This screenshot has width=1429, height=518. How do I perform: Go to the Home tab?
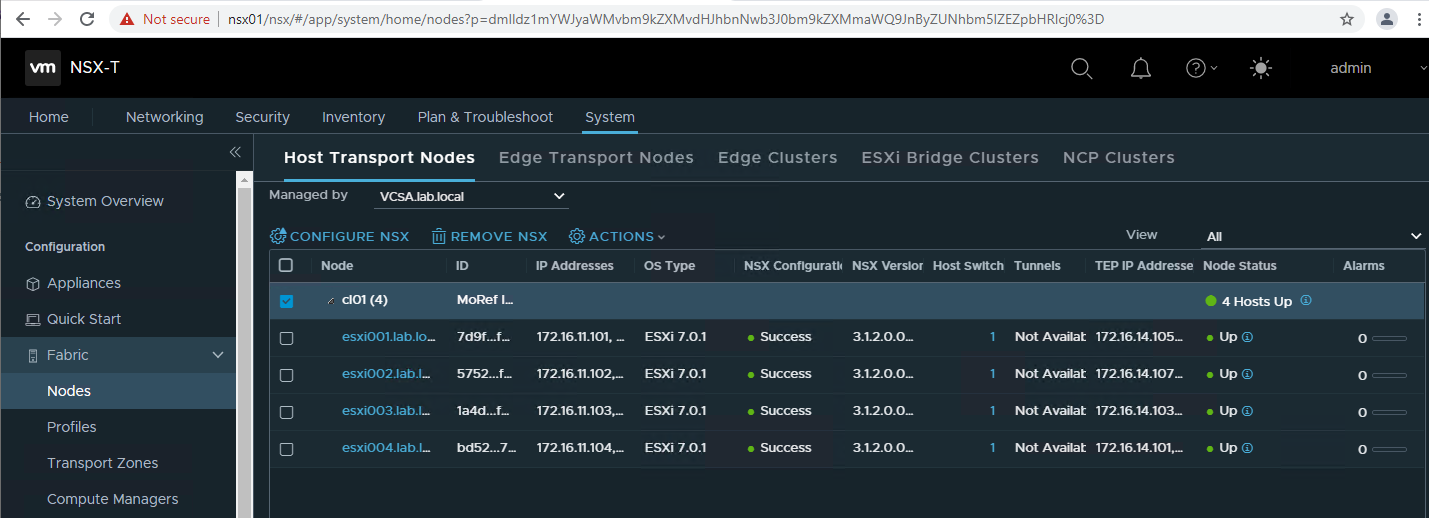pos(49,117)
